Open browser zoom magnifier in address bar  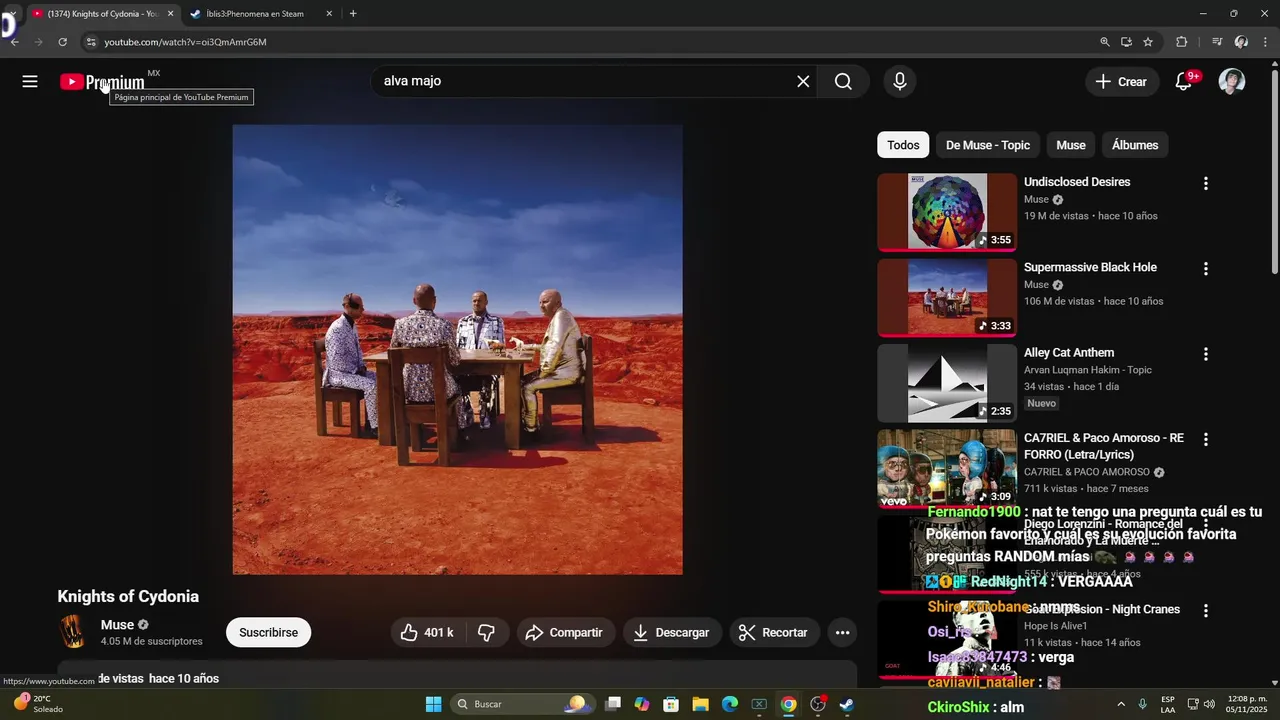[x=1104, y=42]
